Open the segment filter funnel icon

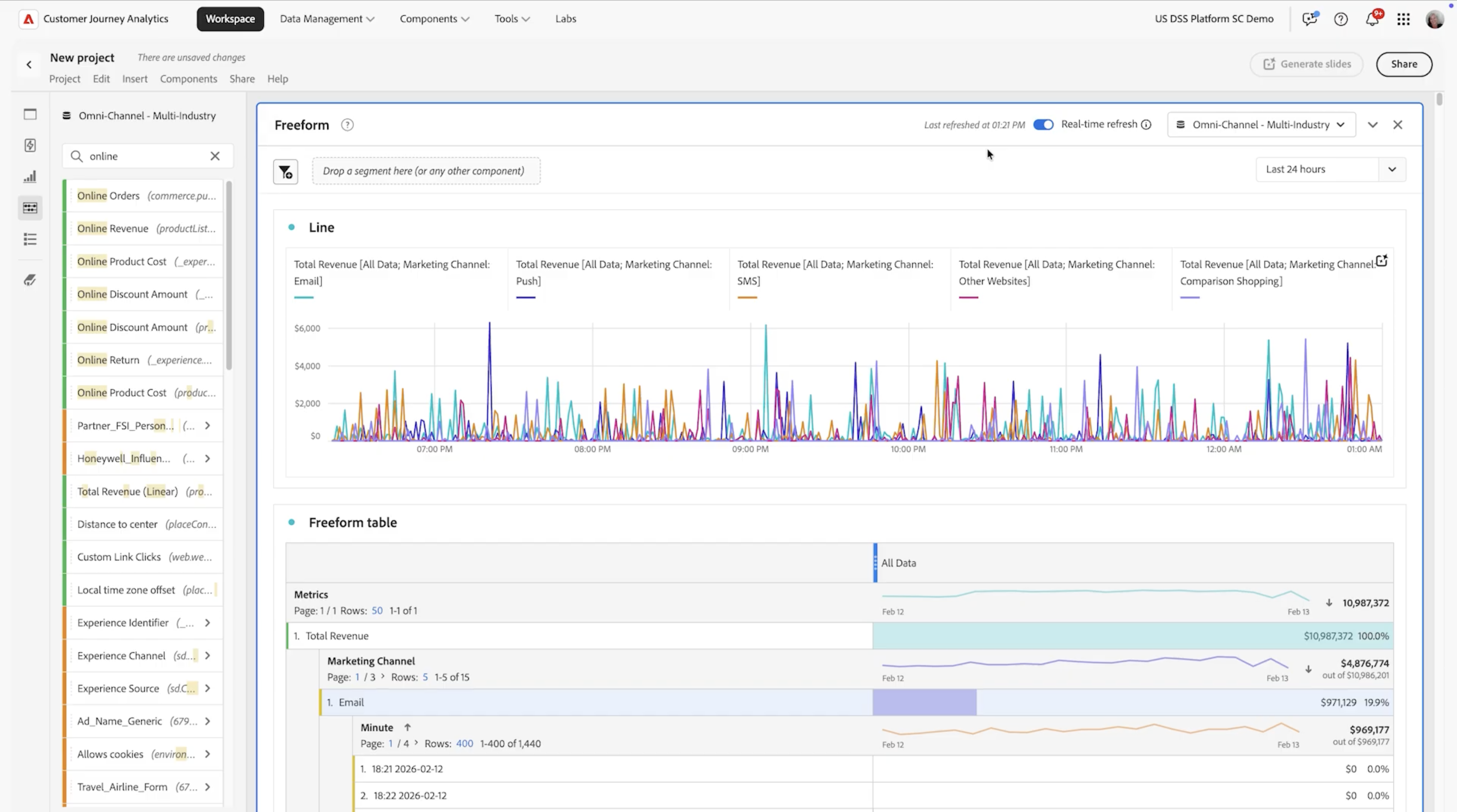[286, 171]
